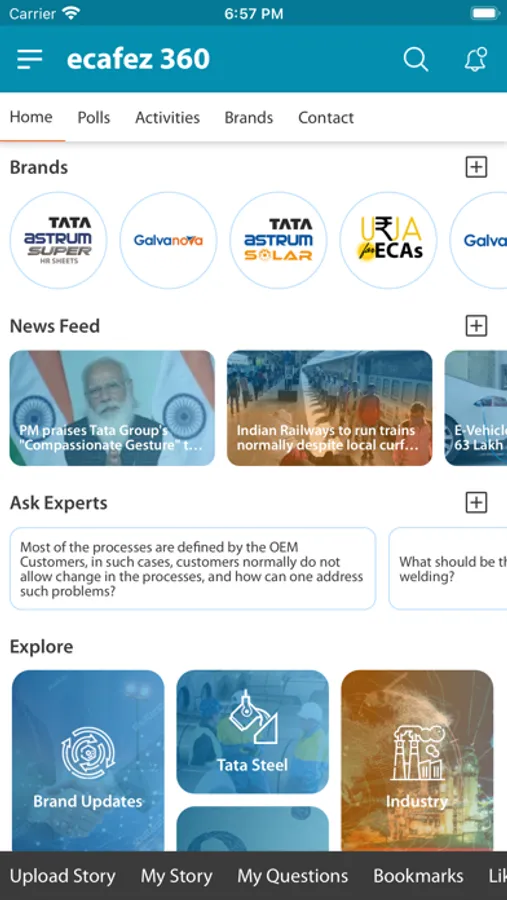Open the hamburger menu icon
Image resolution: width=507 pixels, height=900 pixels.
coord(29,59)
